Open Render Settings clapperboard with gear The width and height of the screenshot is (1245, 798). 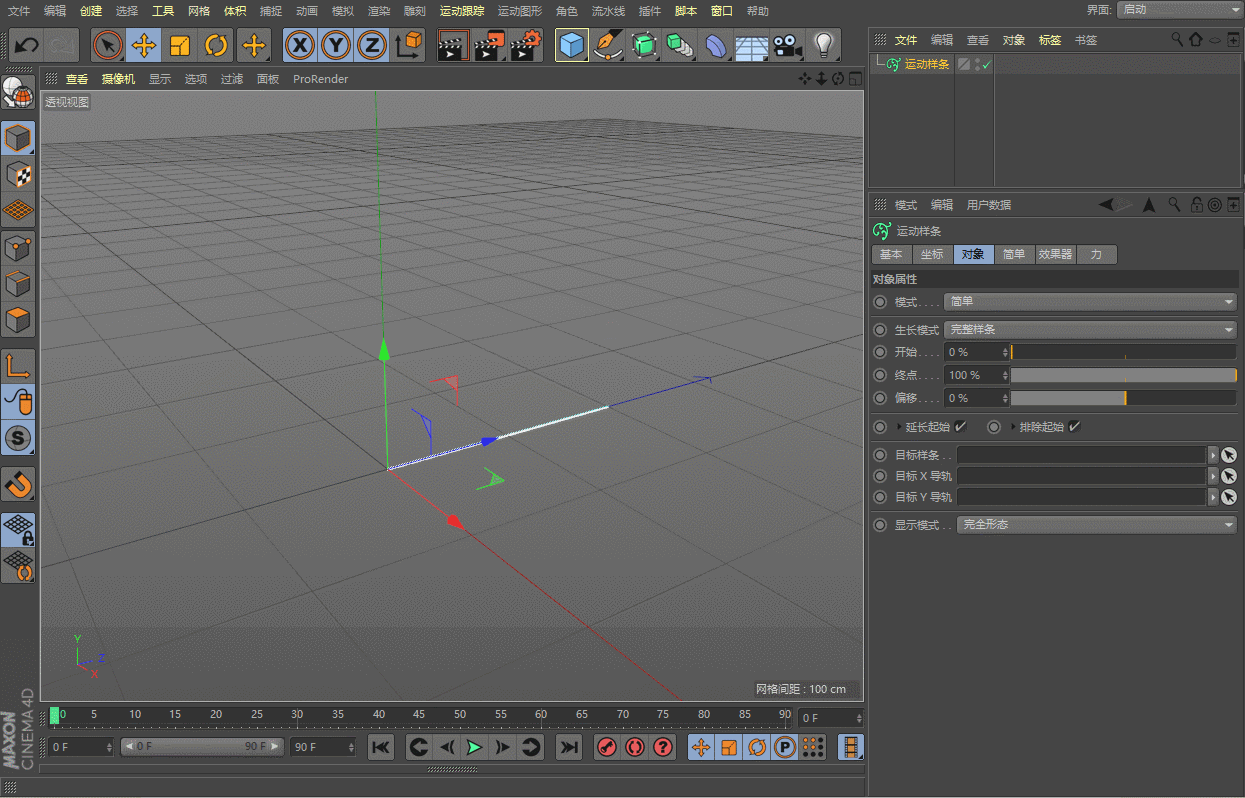tap(526, 45)
